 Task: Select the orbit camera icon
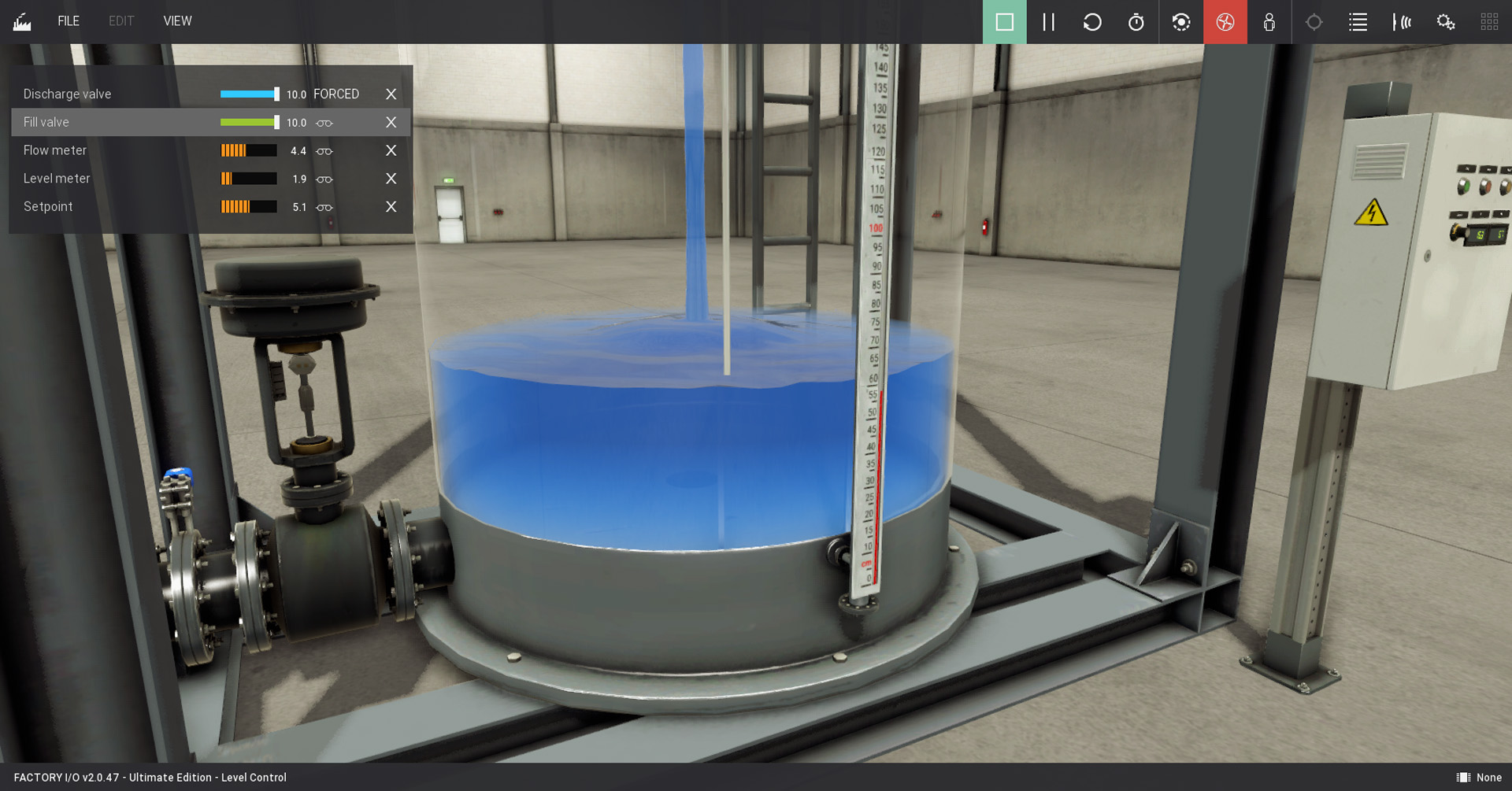coord(1180,22)
